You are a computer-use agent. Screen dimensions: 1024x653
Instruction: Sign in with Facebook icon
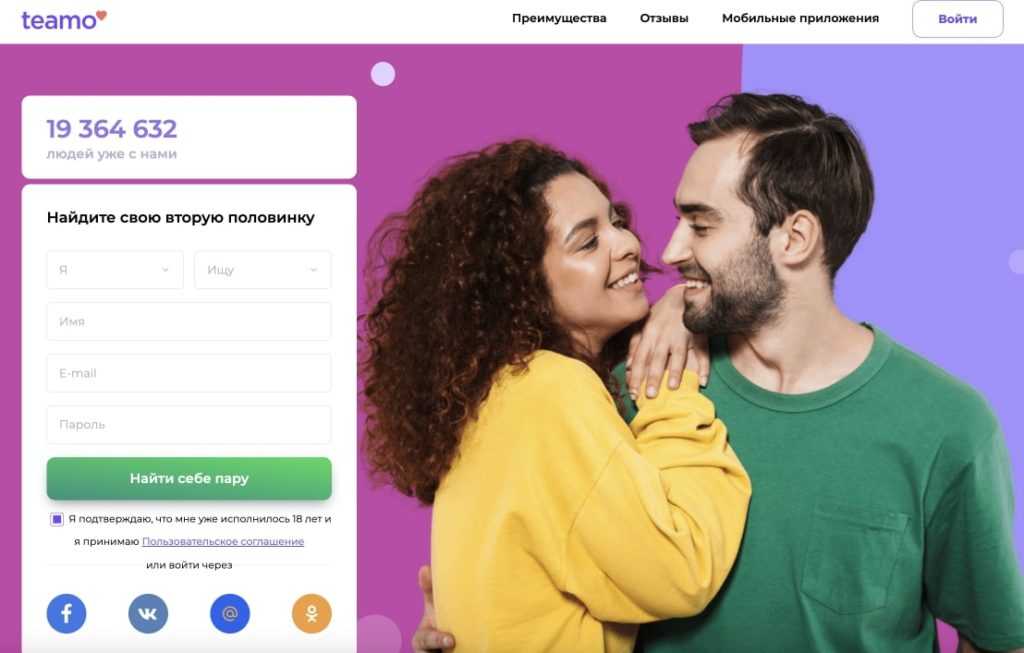point(66,613)
